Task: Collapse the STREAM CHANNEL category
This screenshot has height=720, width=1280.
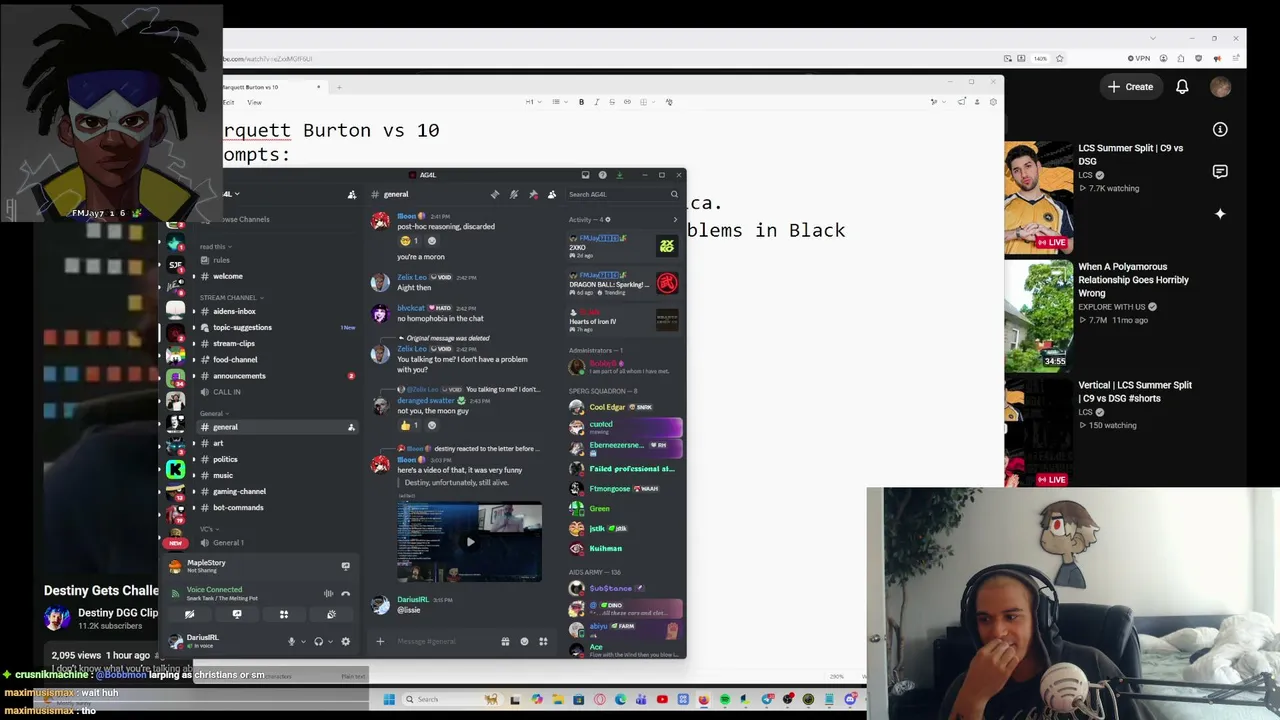Action: coord(231,297)
